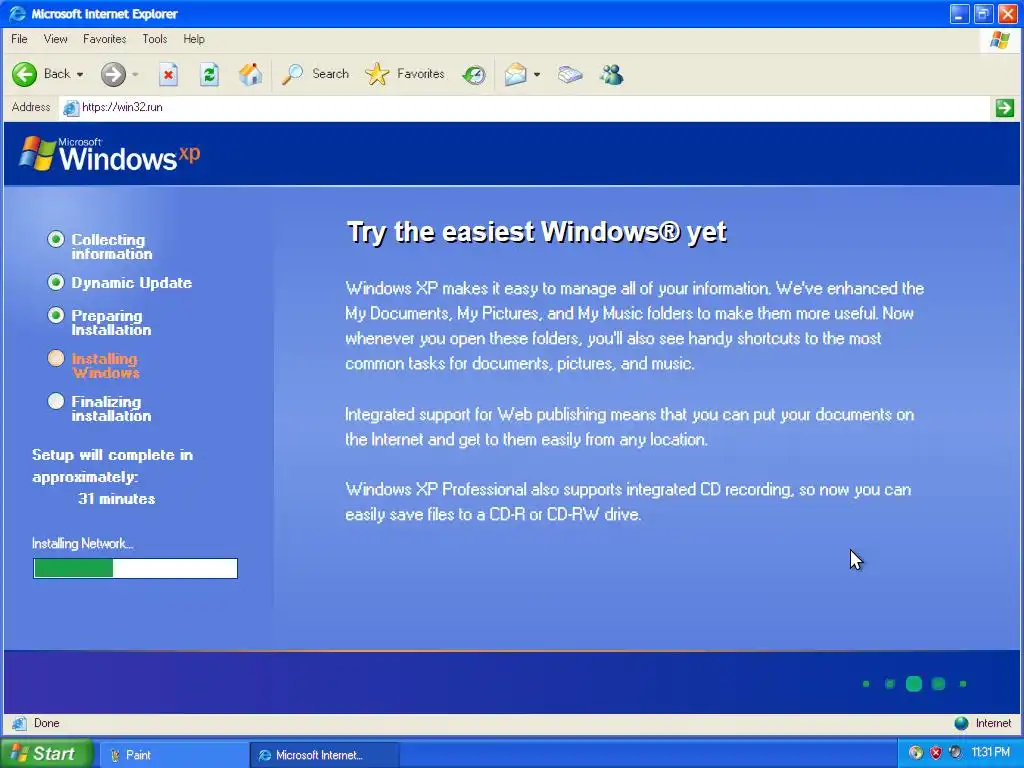
Task: Click the page icon in address bar
Action: pos(71,108)
